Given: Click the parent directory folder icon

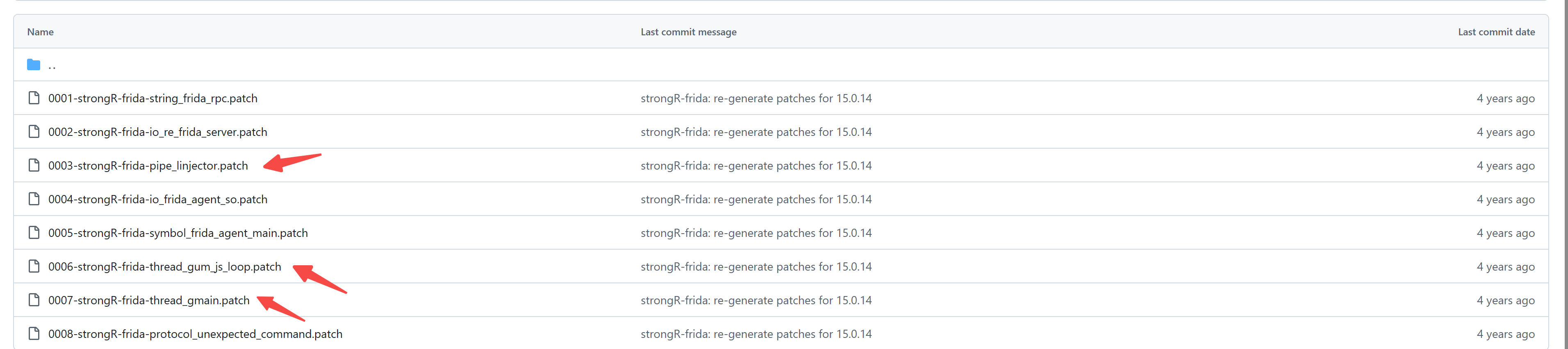Looking at the screenshot, I should coord(34,64).
